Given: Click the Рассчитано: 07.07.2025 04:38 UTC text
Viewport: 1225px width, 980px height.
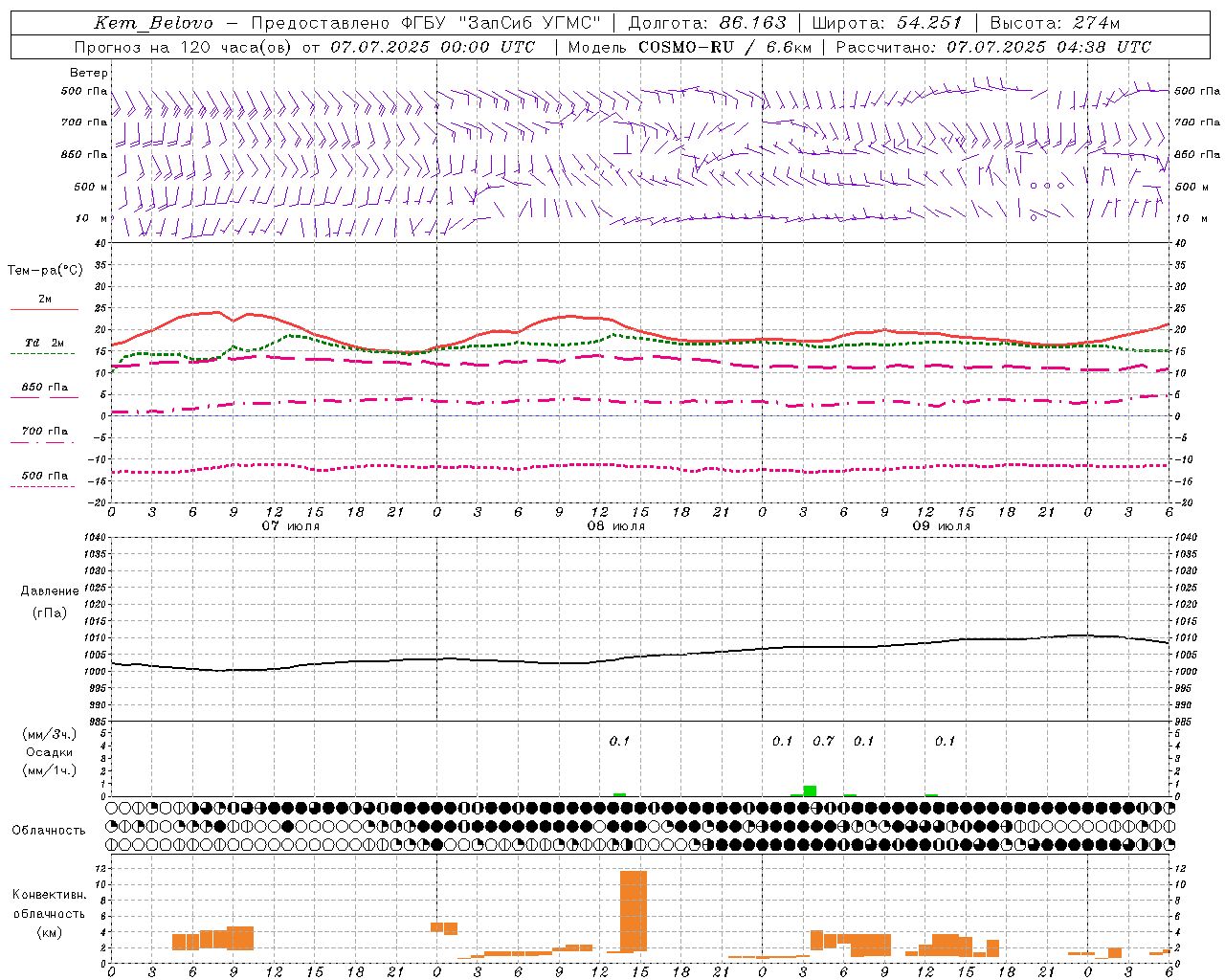Looking at the screenshot, I should (994, 47).
